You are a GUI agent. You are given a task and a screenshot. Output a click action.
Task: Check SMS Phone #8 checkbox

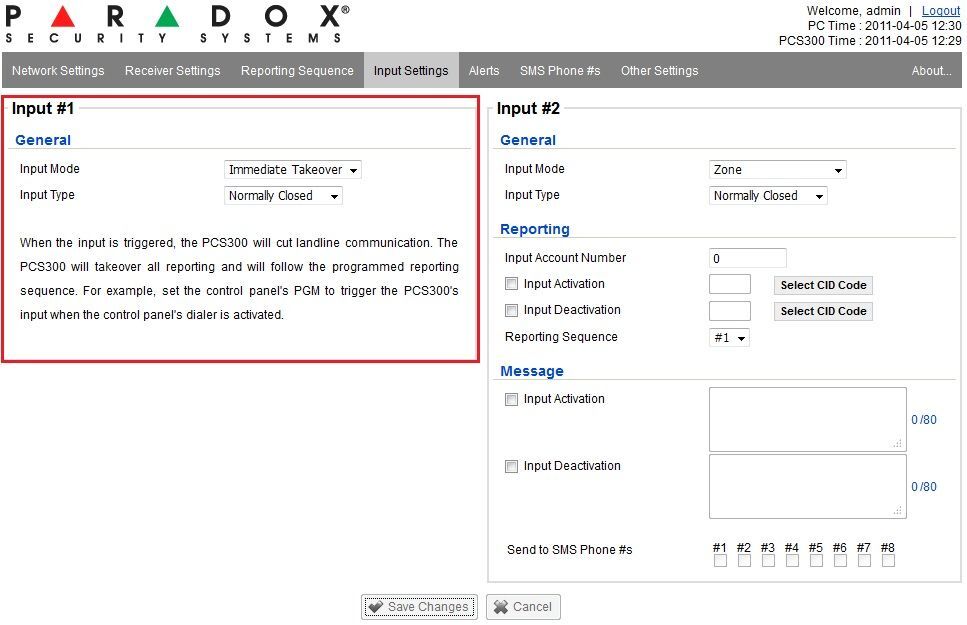(888, 561)
